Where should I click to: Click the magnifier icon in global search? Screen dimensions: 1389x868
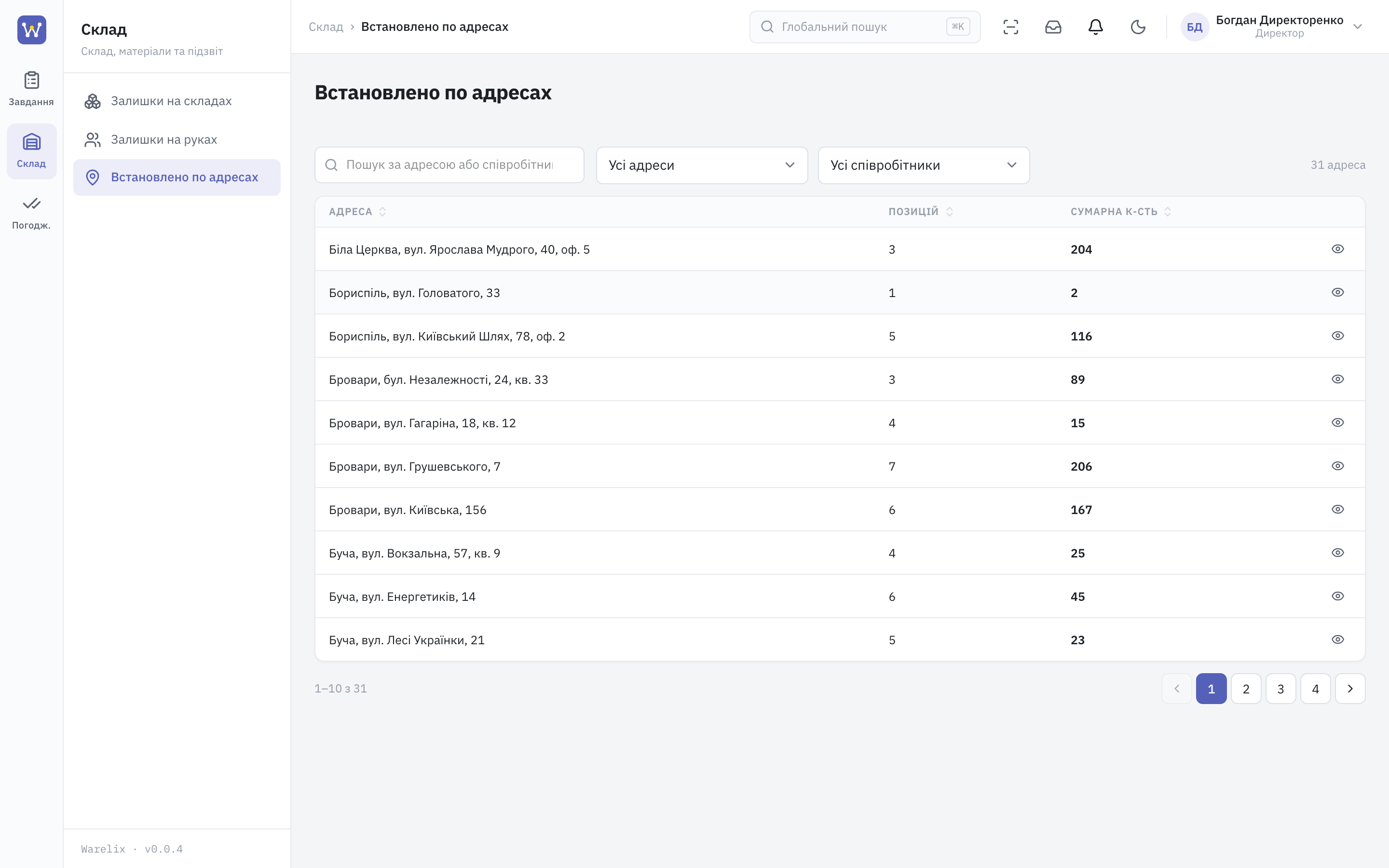[767, 27]
